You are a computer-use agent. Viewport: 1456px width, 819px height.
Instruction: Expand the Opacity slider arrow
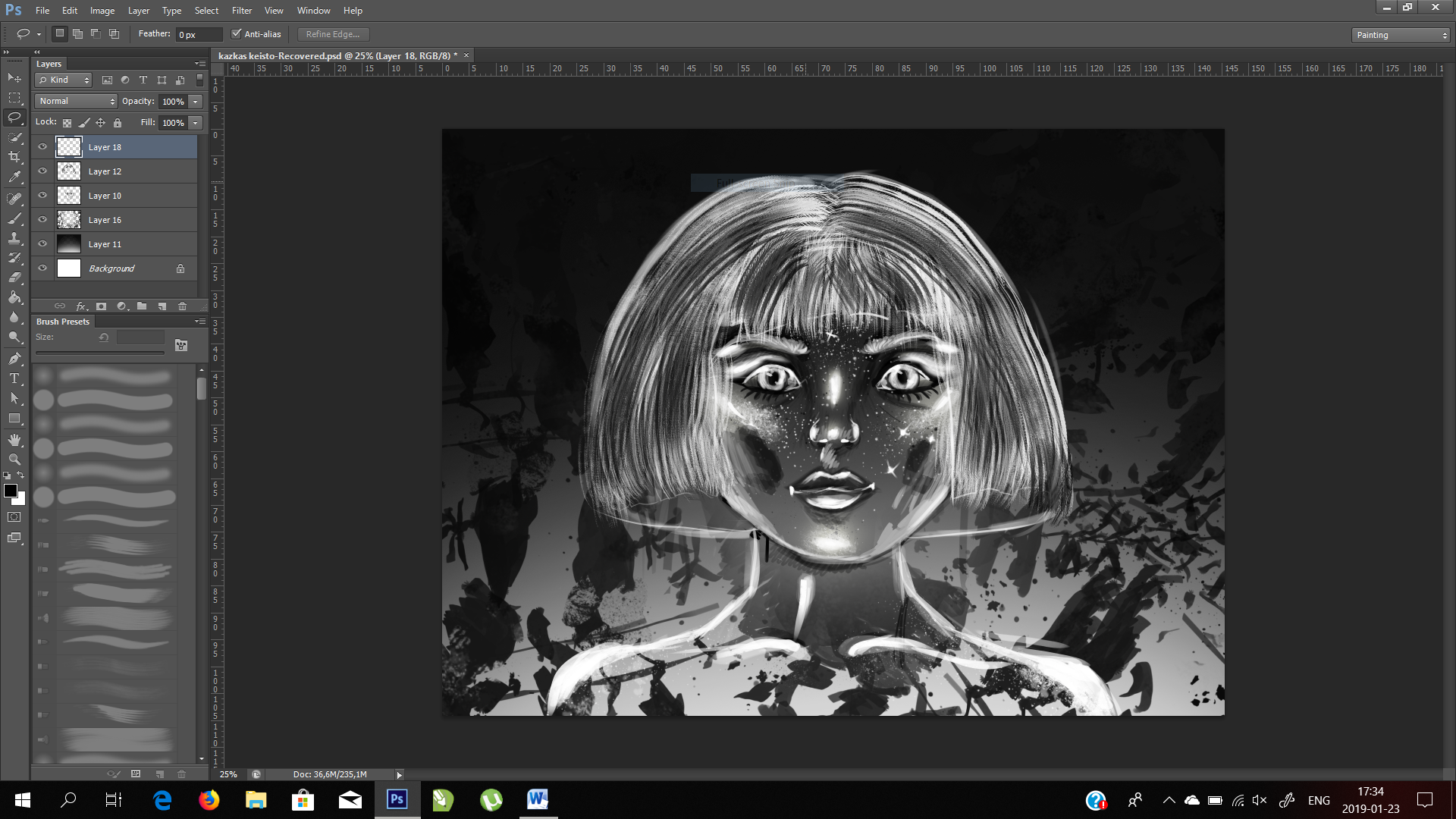(x=196, y=102)
